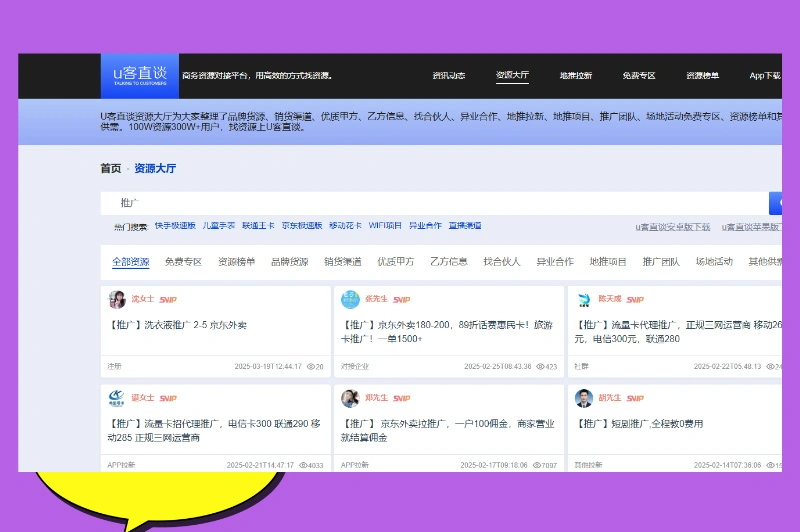Select the 销货渠道 category tab
The height and width of the screenshot is (532, 800).
click(x=343, y=262)
